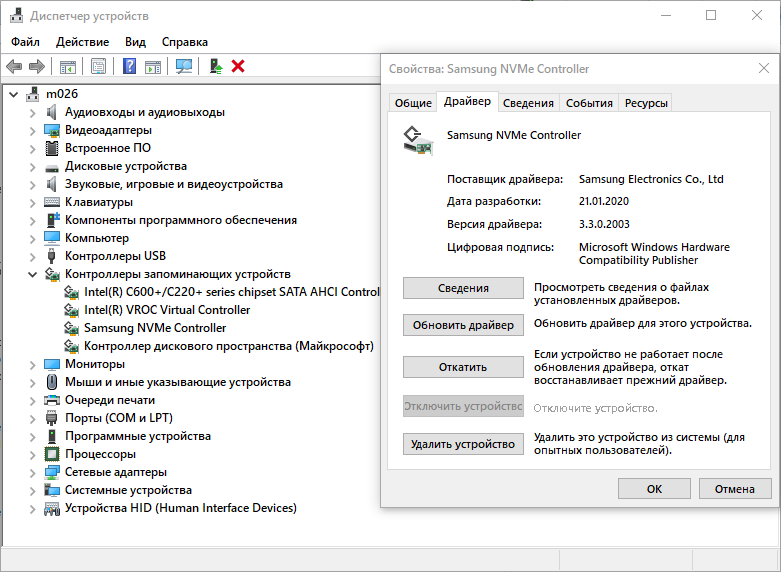Expand the Компьютер category
The image size is (781, 572).
32,238
